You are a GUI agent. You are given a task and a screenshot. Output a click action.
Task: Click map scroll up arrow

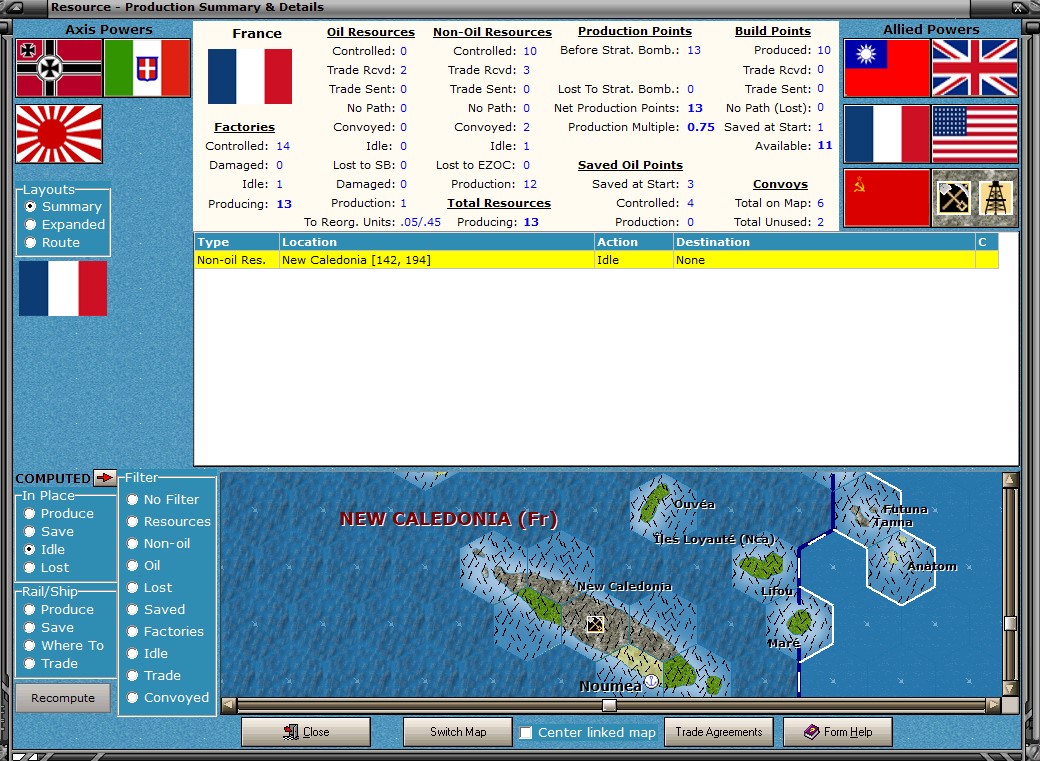tap(1010, 479)
